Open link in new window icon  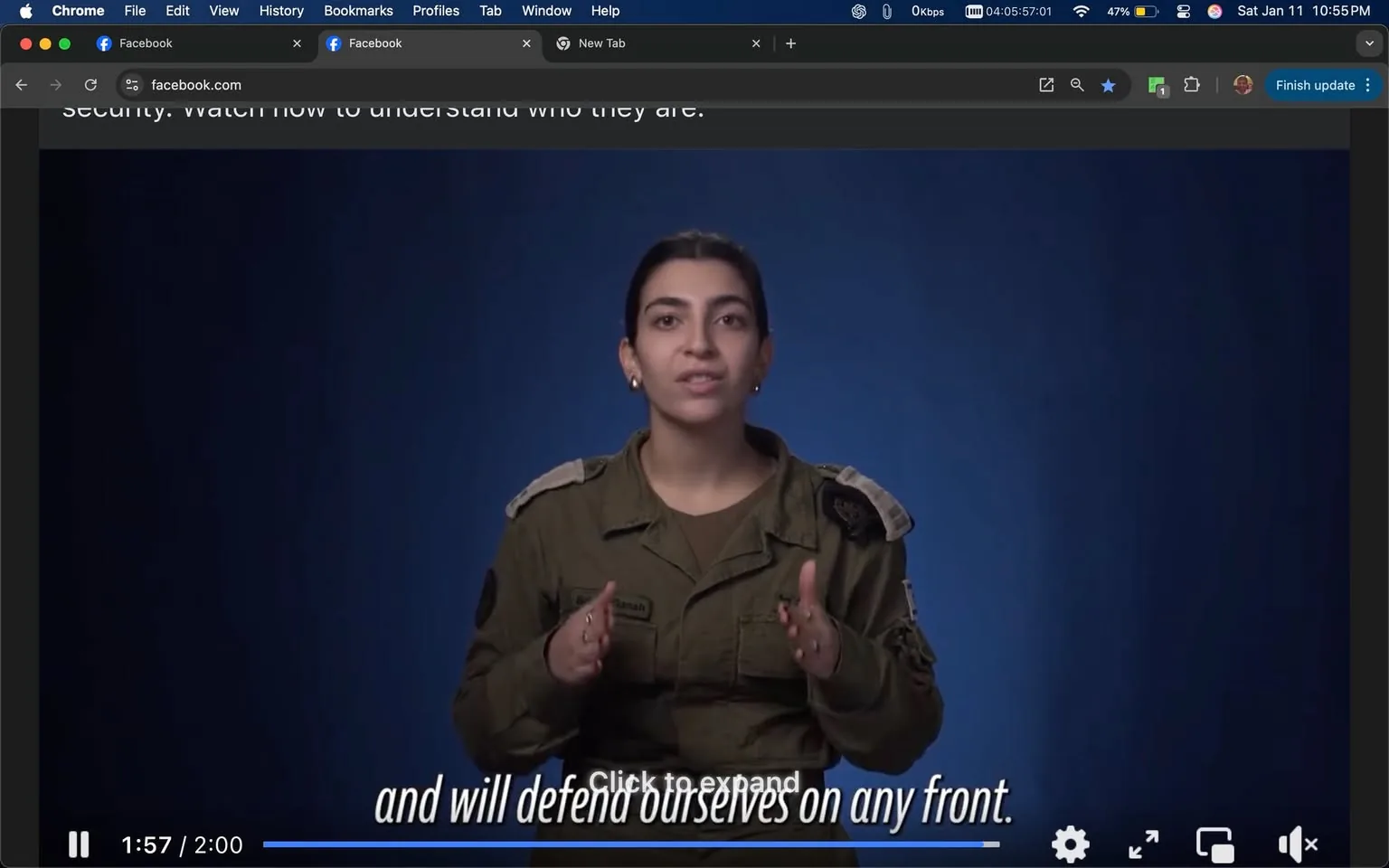(x=1045, y=84)
